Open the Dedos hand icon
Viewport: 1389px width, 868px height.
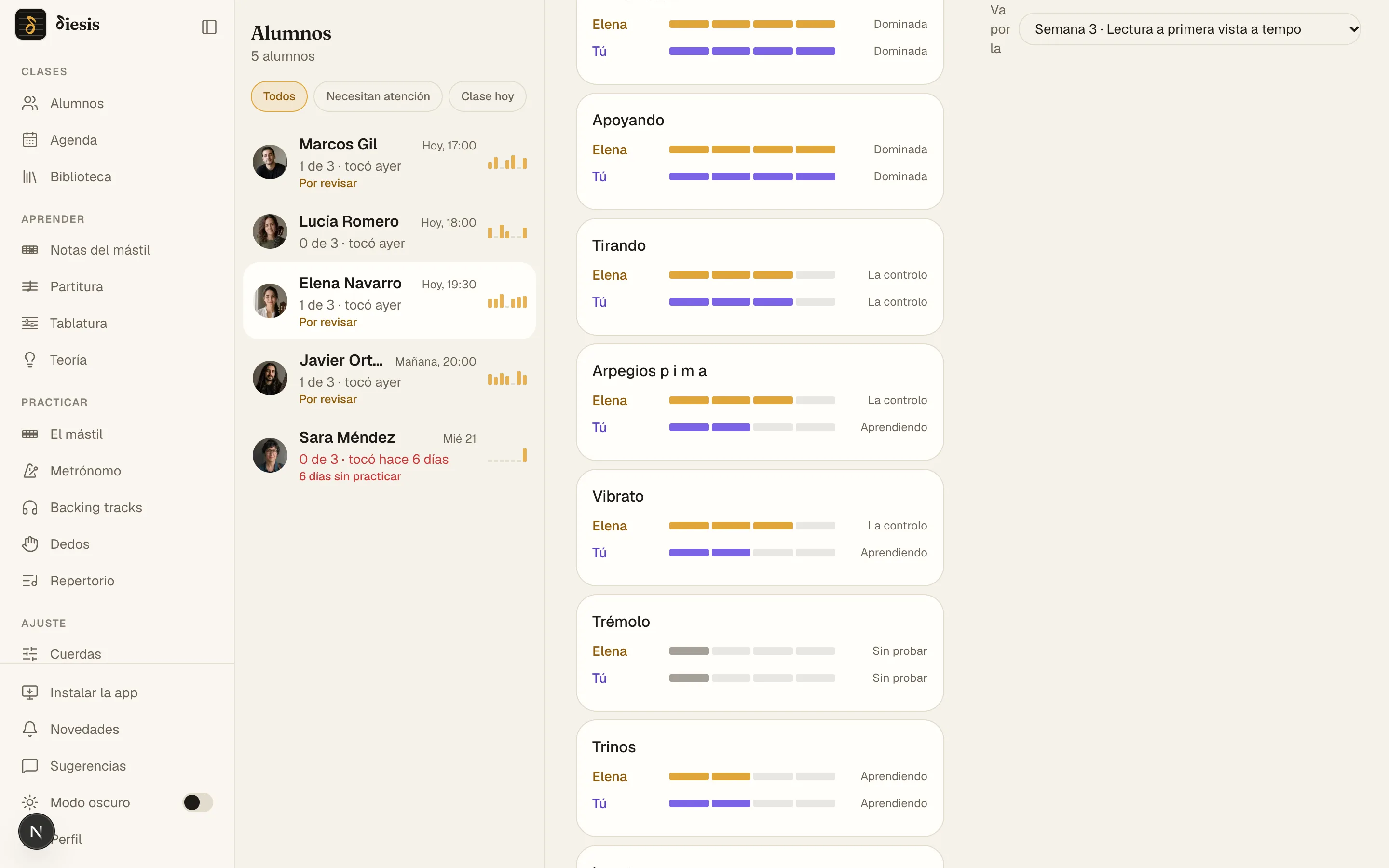pos(30,544)
